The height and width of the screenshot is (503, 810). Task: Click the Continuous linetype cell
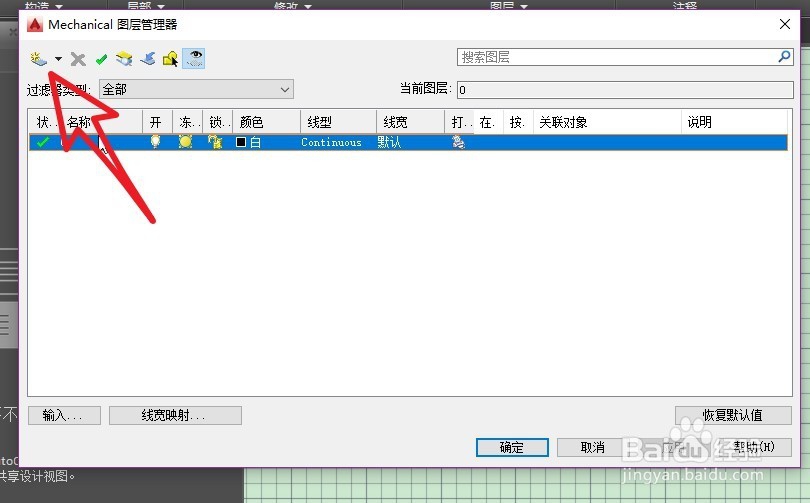click(x=331, y=142)
